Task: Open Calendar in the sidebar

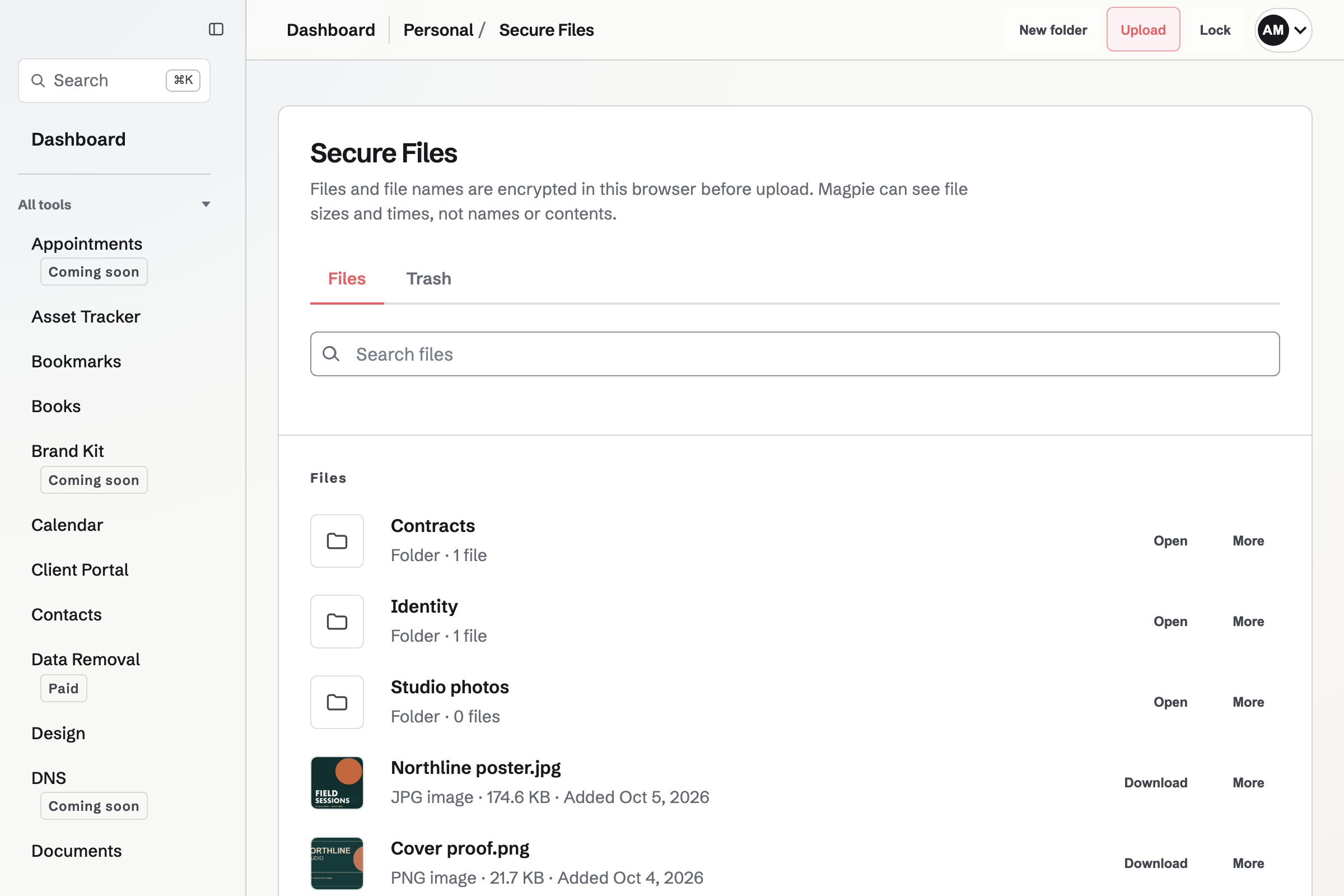Action: coord(67,525)
